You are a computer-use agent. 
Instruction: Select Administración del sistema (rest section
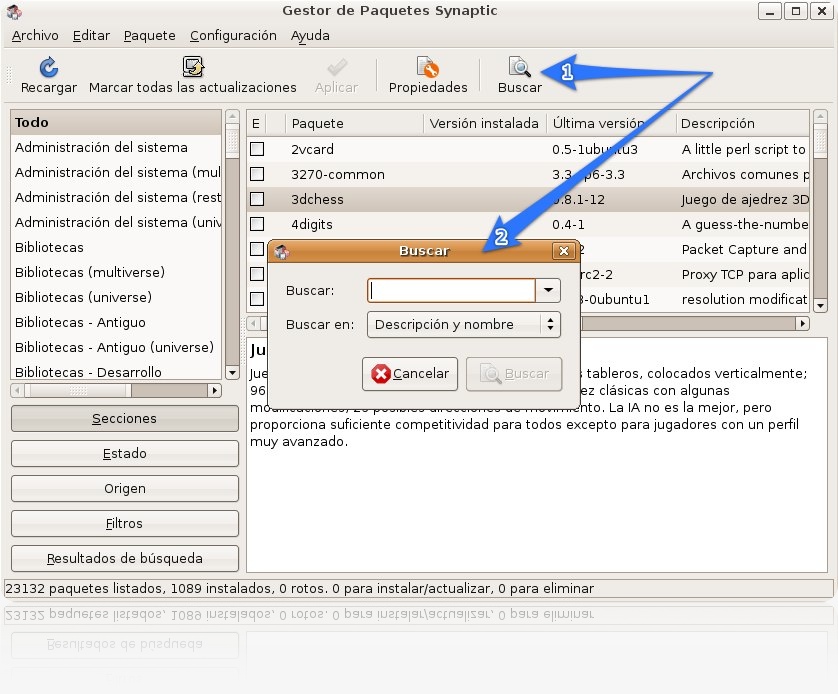(115, 198)
